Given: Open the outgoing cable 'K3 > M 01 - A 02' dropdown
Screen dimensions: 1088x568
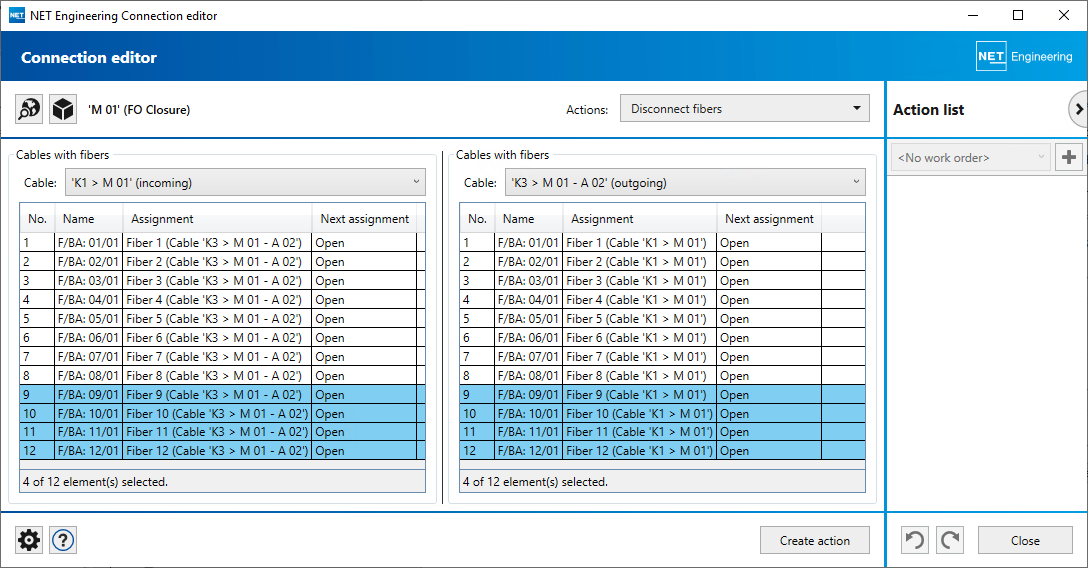Looking at the screenshot, I should (x=685, y=182).
